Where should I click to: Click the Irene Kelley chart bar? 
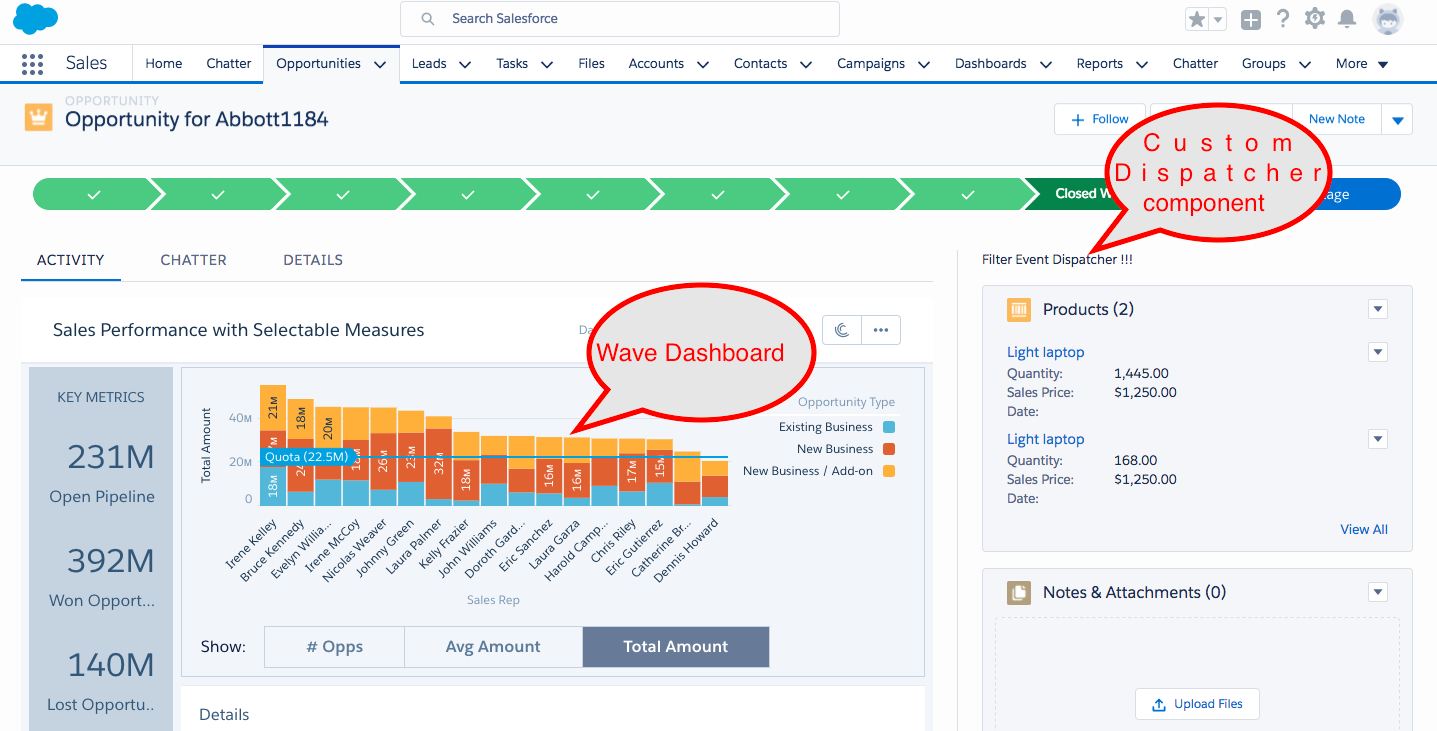(273, 445)
